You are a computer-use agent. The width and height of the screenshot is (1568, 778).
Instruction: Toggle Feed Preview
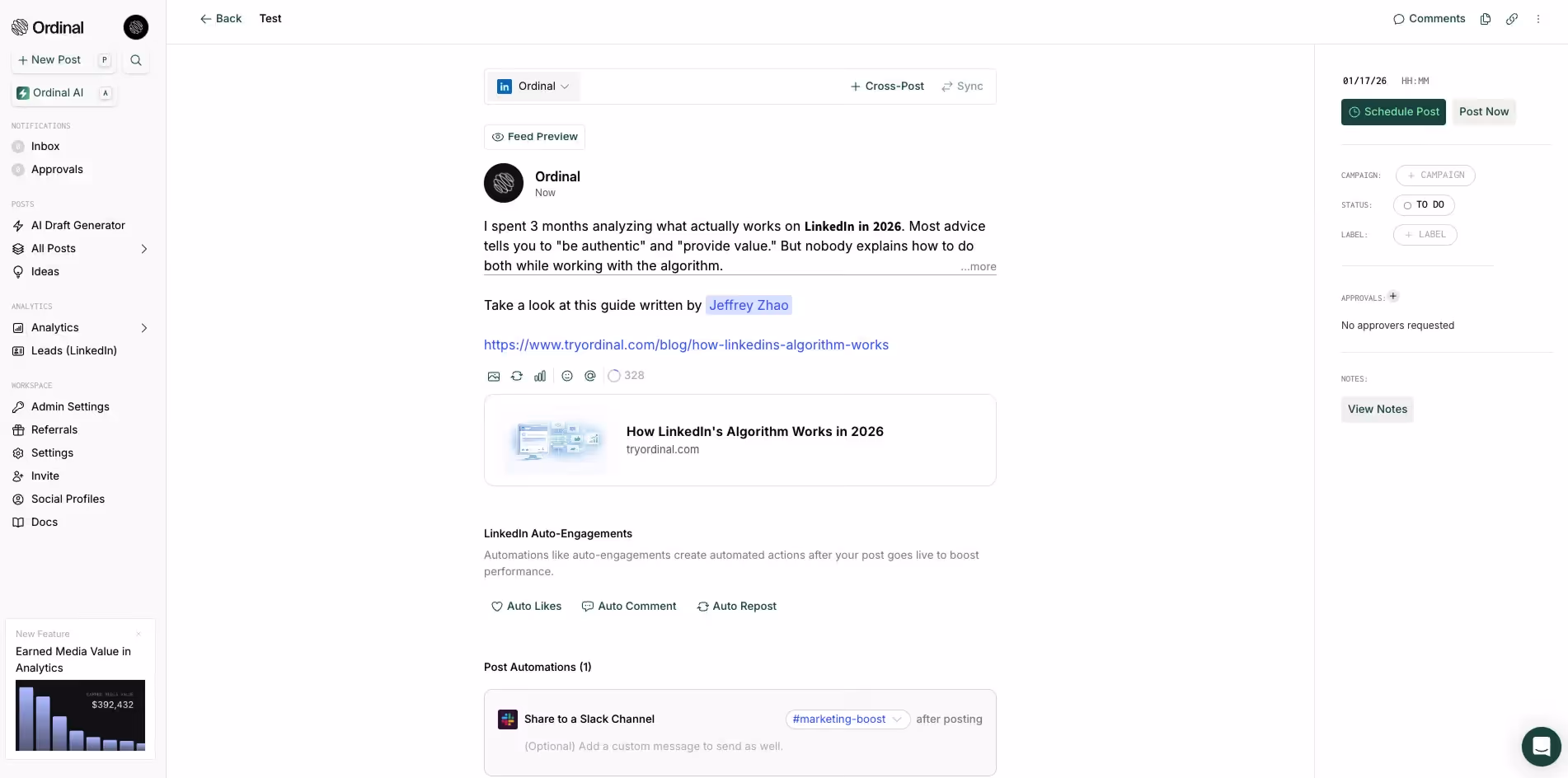534,137
